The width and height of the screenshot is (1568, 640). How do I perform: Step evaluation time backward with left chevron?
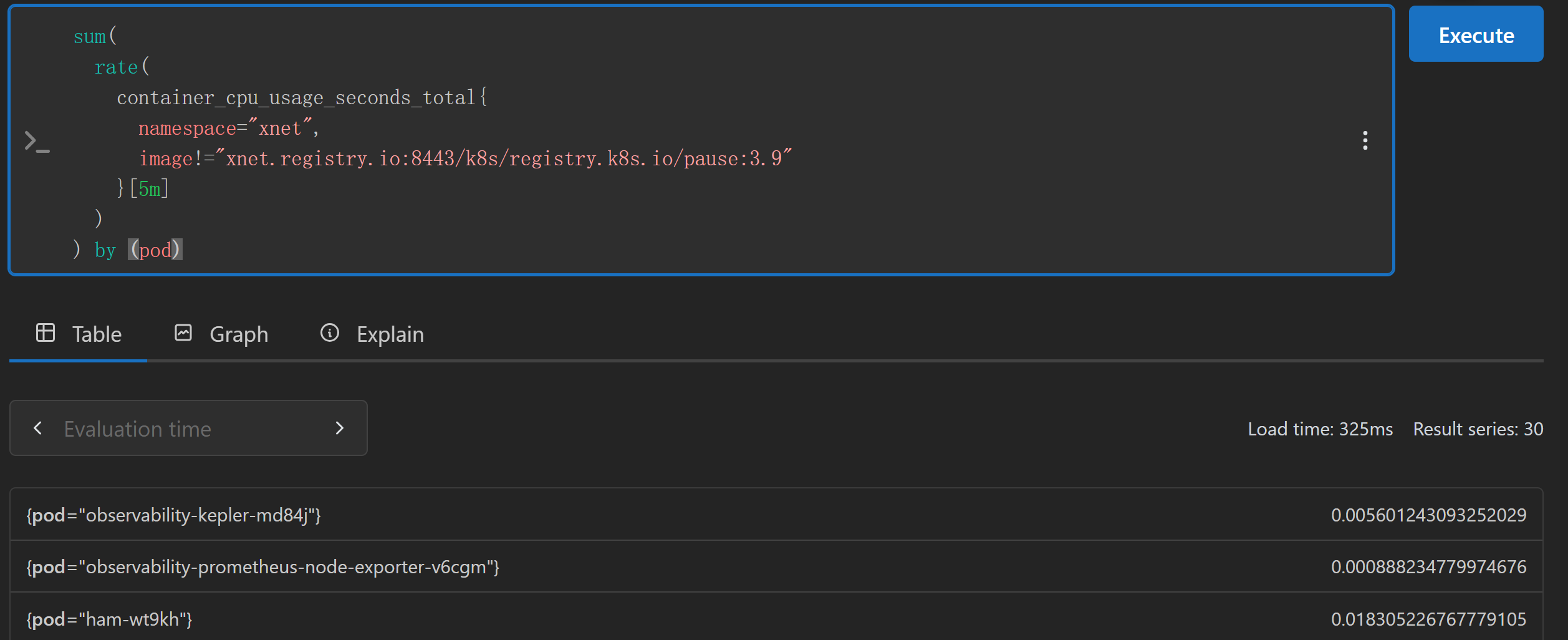[38, 428]
